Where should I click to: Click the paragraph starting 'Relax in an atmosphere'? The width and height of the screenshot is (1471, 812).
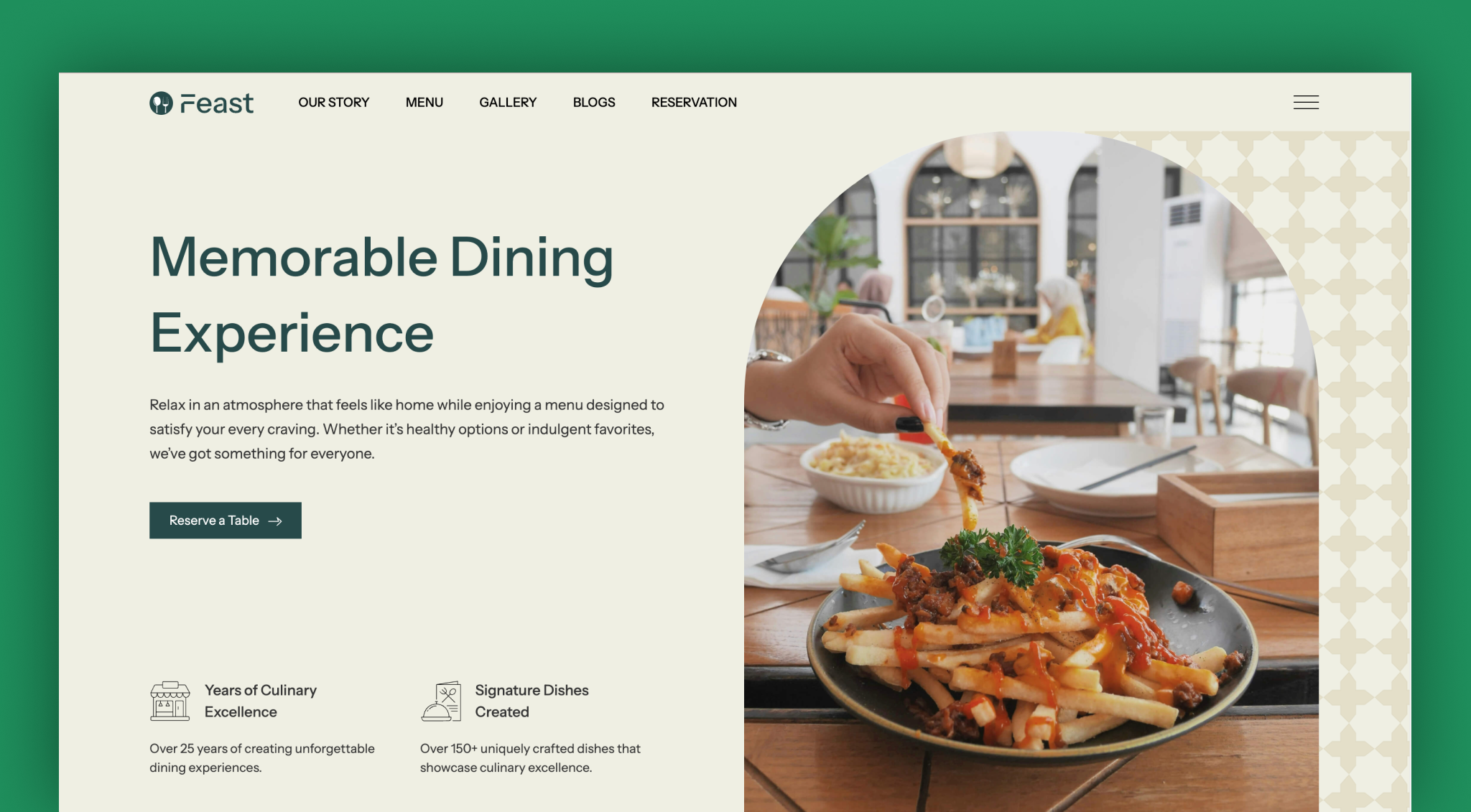point(407,429)
